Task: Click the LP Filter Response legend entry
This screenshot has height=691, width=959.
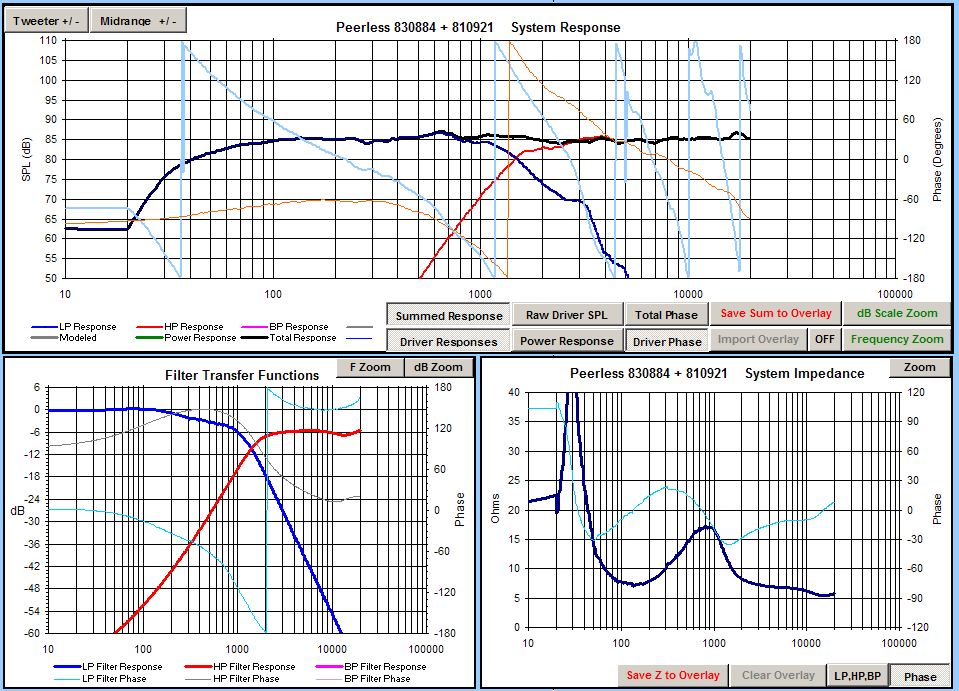Action: click(108, 667)
